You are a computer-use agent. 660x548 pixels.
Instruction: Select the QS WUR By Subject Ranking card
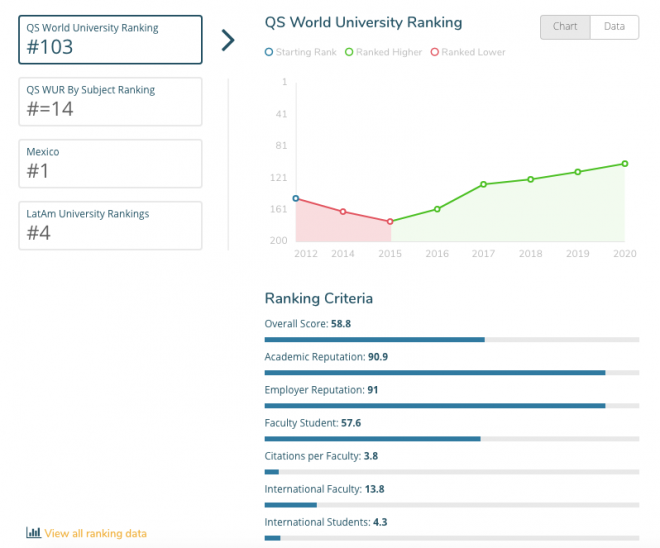110,101
